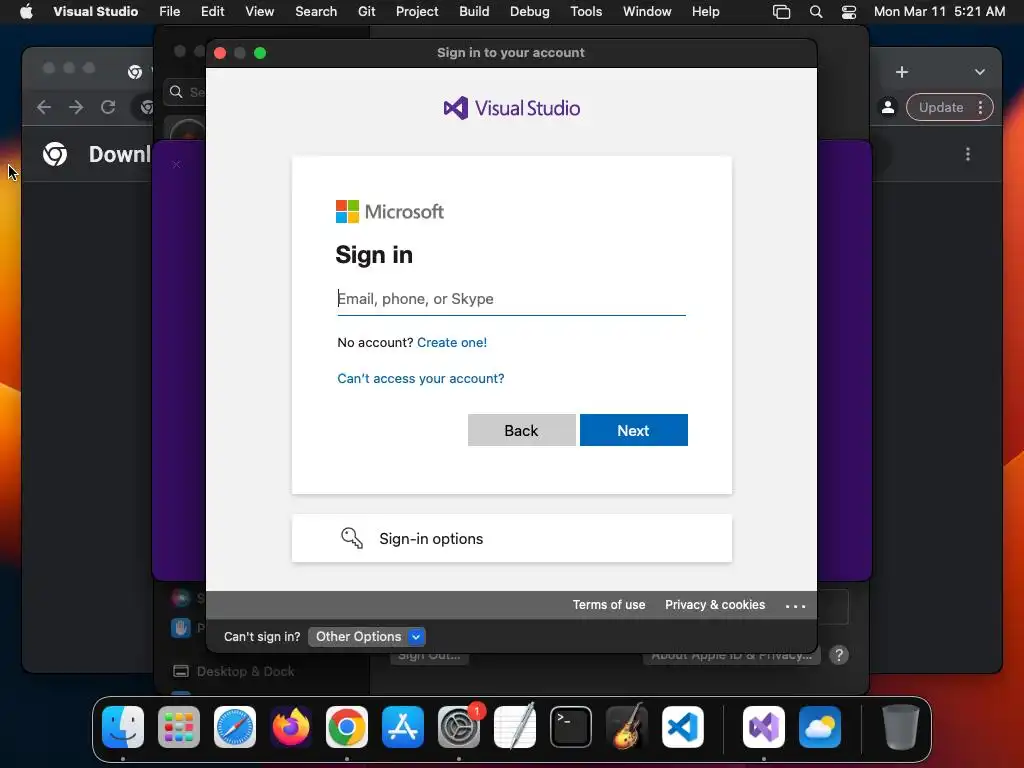Image resolution: width=1024 pixels, height=768 pixels.
Task: Open the View menu
Action: [259, 11]
